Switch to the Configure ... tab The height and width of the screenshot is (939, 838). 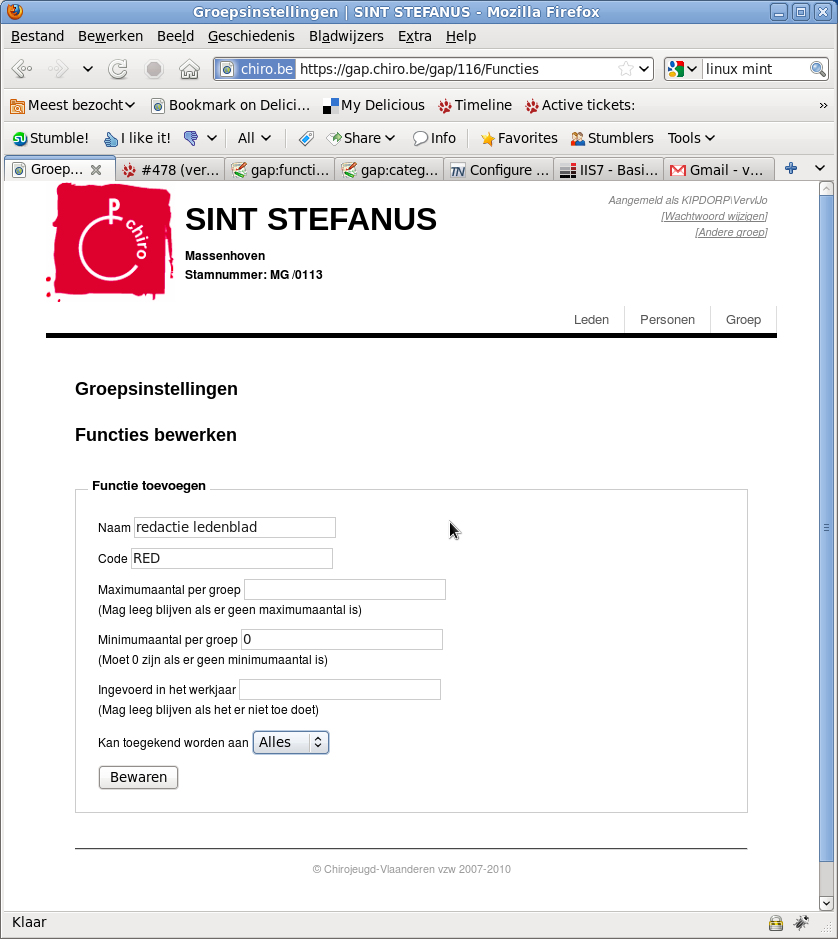pos(499,170)
